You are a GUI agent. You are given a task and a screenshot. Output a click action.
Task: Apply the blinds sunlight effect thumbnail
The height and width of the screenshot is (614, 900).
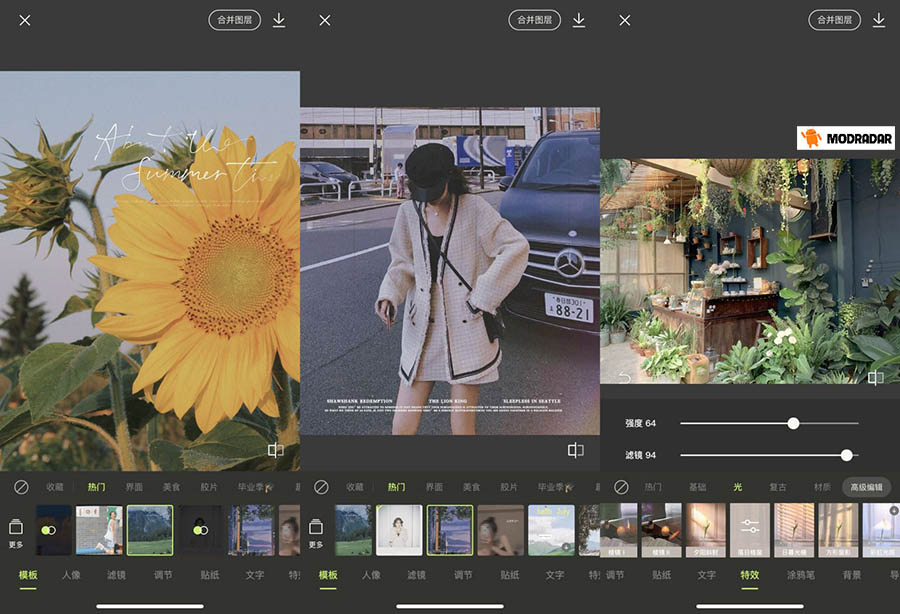(794, 530)
